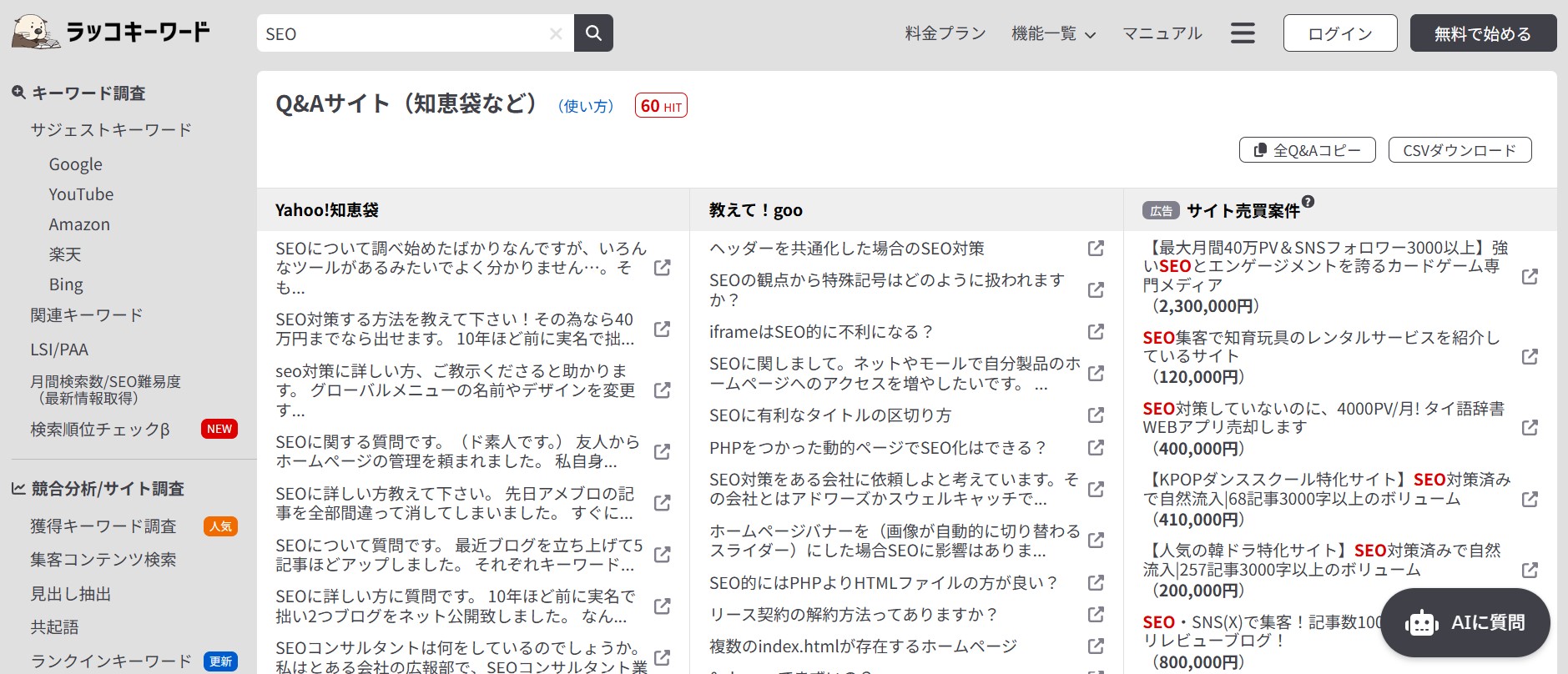Click the ラッコキーワード otter logo
Screen dimensions: 1568x674
(x=111, y=33)
